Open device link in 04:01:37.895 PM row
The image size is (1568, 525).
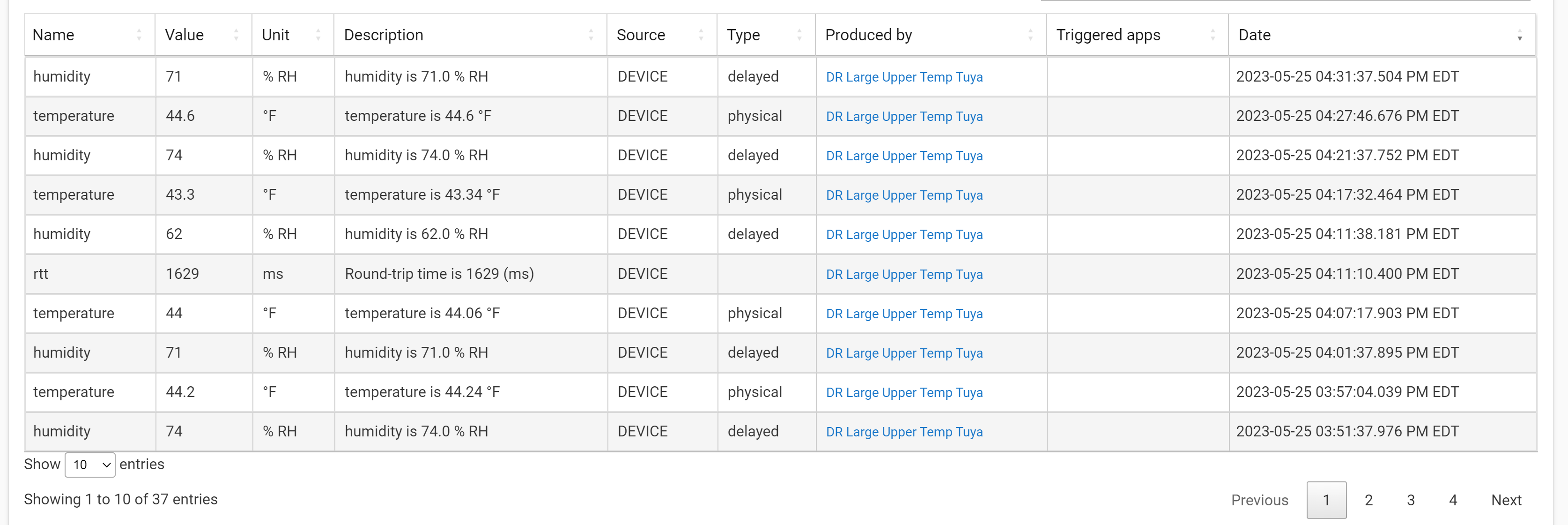pyautogui.click(x=904, y=353)
